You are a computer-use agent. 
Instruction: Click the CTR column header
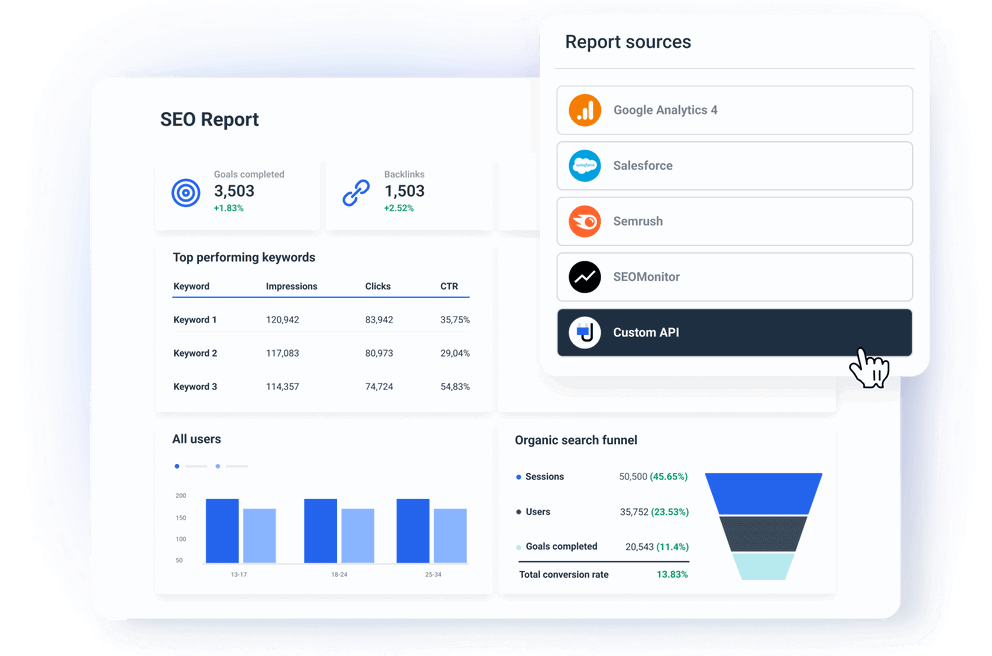pyautogui.click(x=449, y=287)
